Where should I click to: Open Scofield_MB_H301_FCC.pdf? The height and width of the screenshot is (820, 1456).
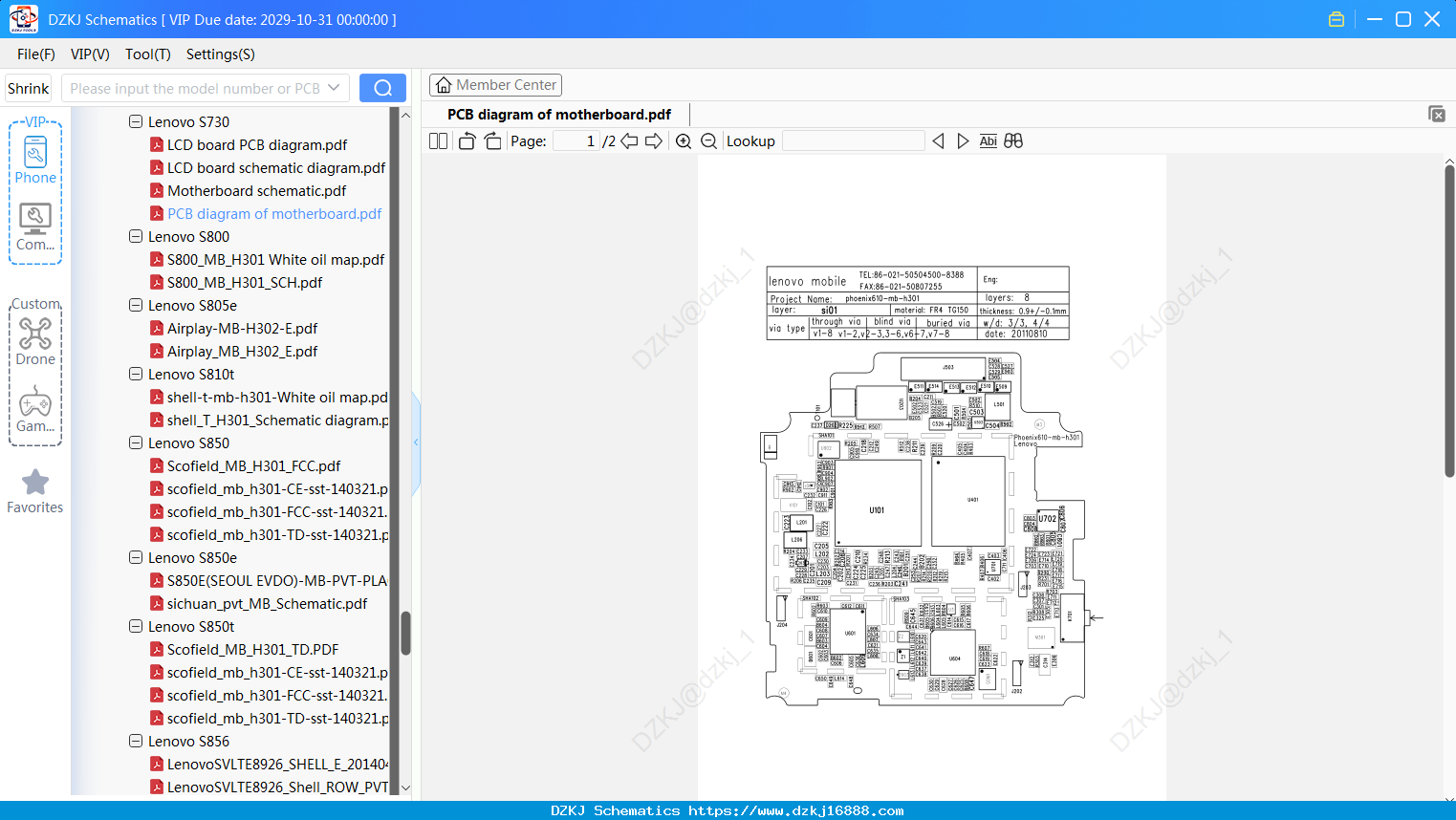(x=253, y=466)
